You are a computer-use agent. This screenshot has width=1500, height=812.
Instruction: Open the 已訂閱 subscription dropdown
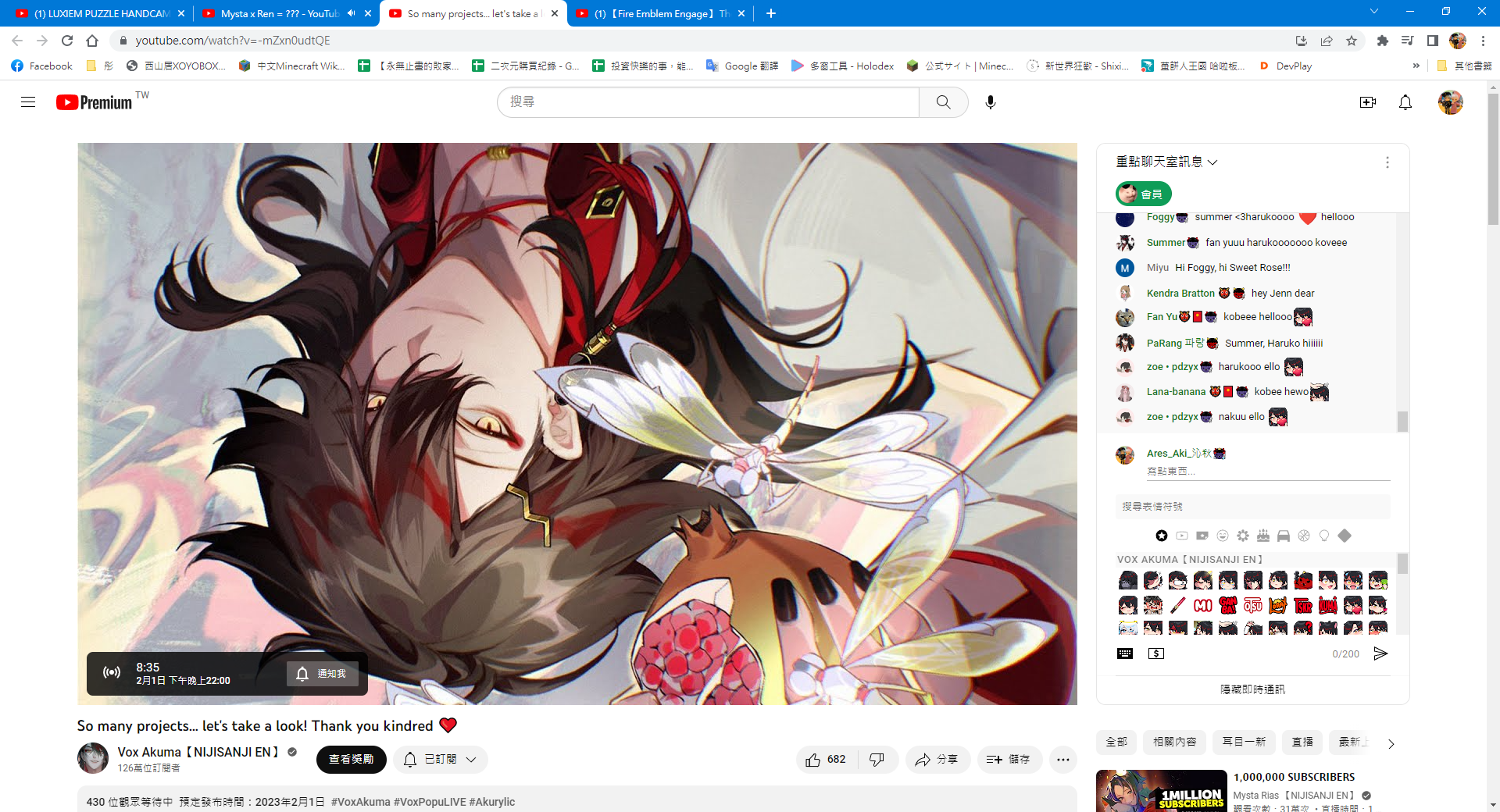441,760
